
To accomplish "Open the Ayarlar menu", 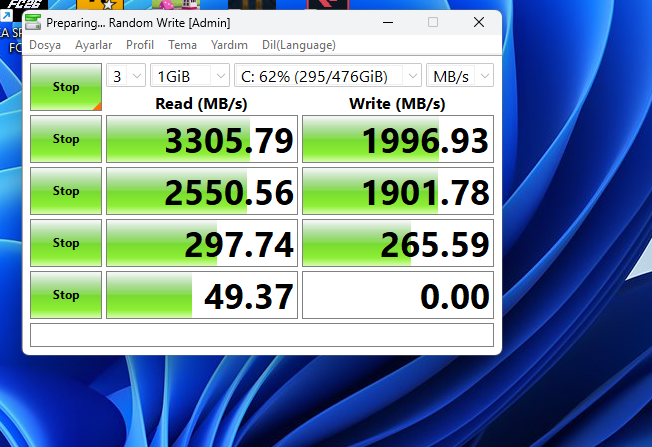I will (94, 45).
